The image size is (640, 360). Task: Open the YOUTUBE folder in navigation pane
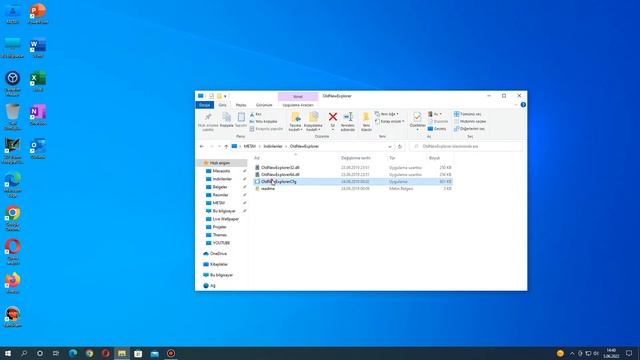(x=221, y=243)
